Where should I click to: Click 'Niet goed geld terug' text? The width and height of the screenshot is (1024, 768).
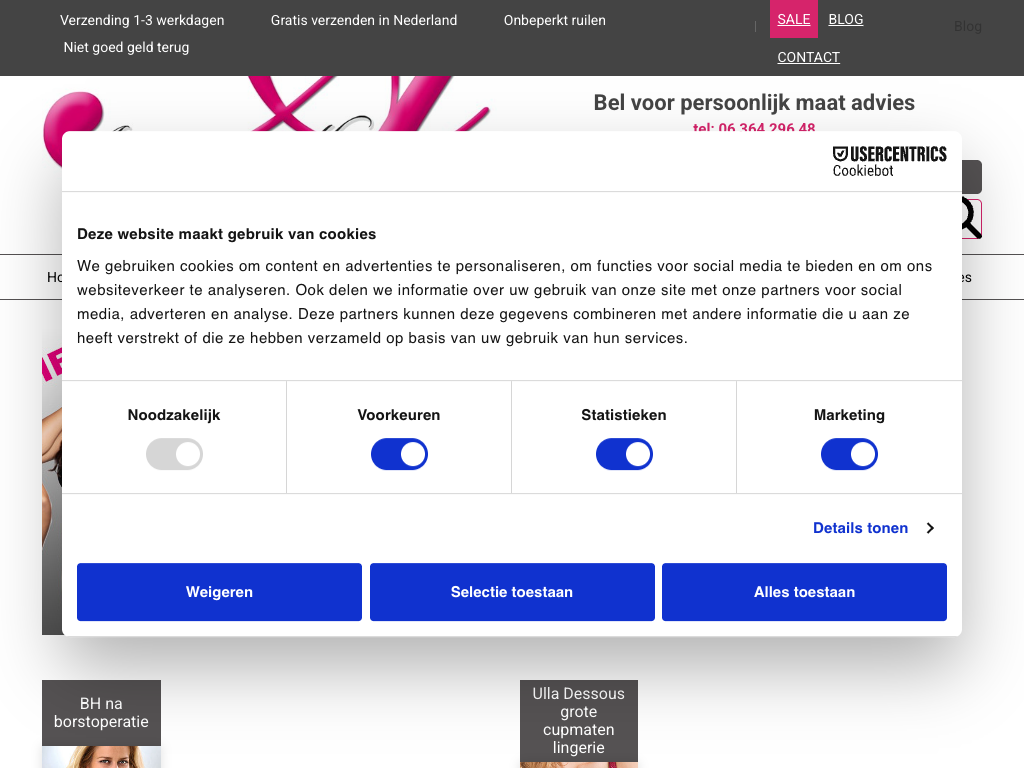[126, 47]
